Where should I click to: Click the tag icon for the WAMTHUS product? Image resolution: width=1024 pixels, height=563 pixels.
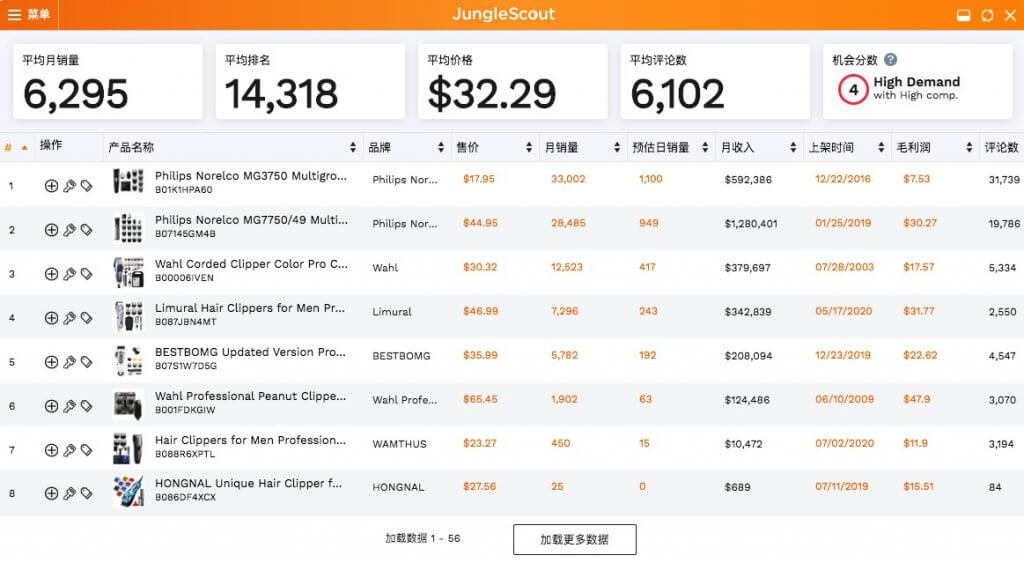click(x=86, y=450)
